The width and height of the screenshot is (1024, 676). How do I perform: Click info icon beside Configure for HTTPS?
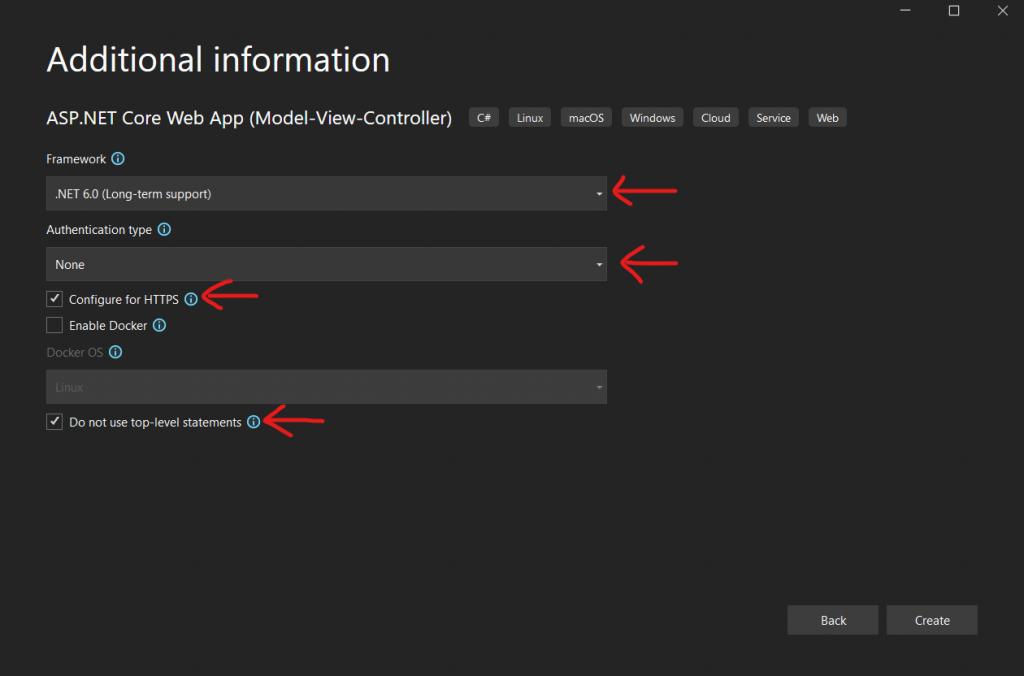191,299
